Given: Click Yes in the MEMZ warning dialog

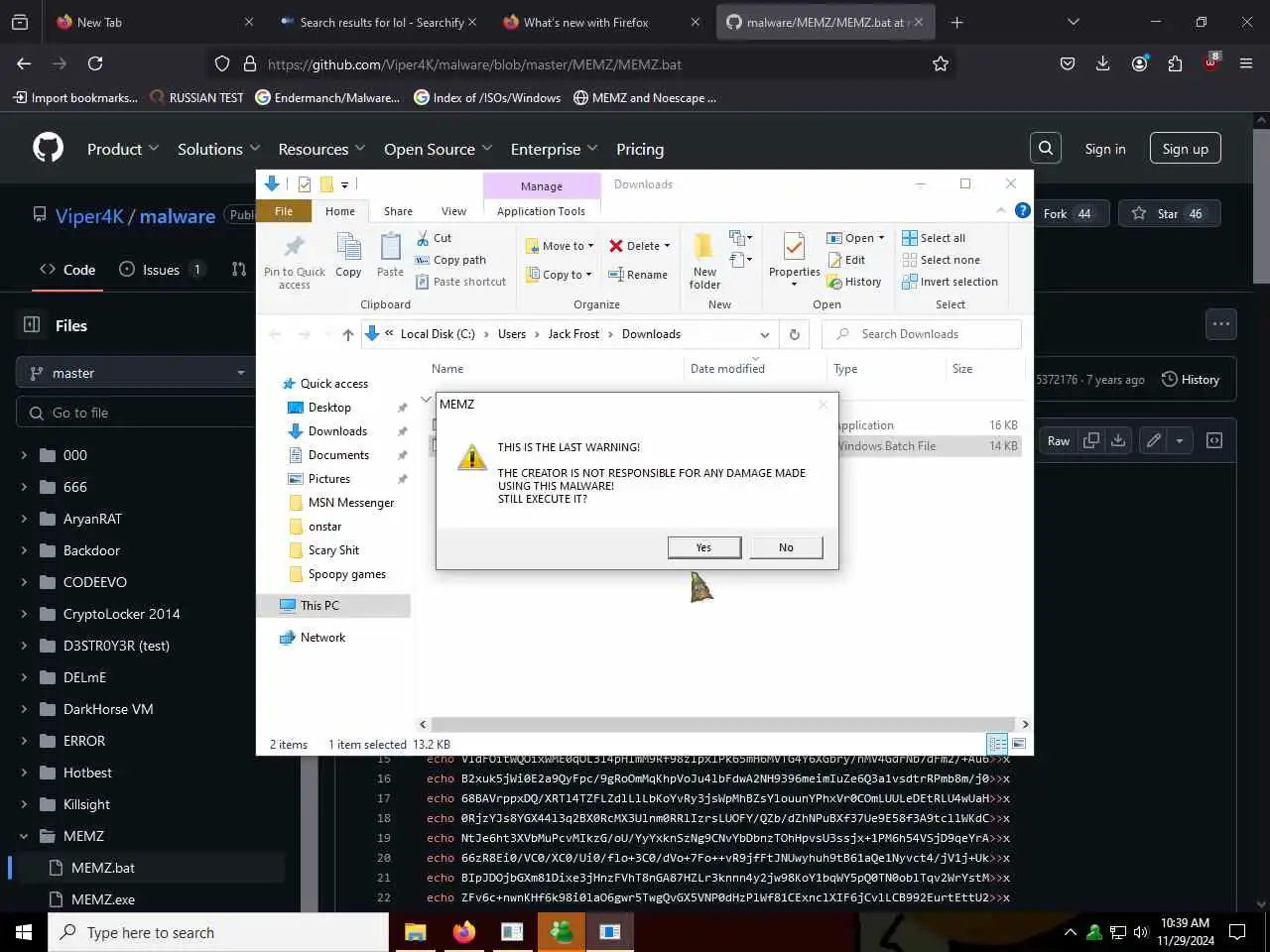Looking at the screenshot, I should point(703,547).
